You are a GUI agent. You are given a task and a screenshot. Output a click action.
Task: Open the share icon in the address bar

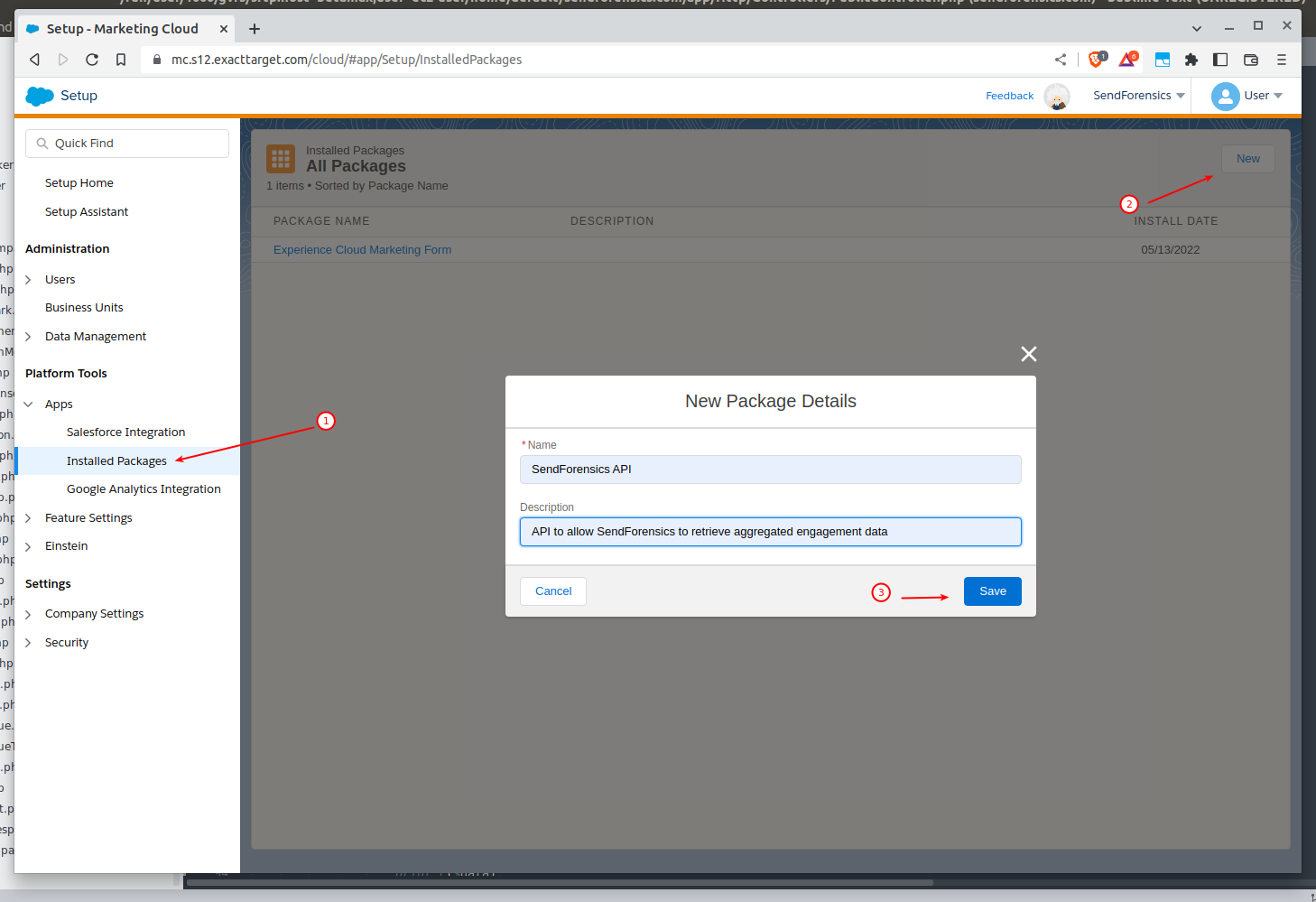(1061, 60)
